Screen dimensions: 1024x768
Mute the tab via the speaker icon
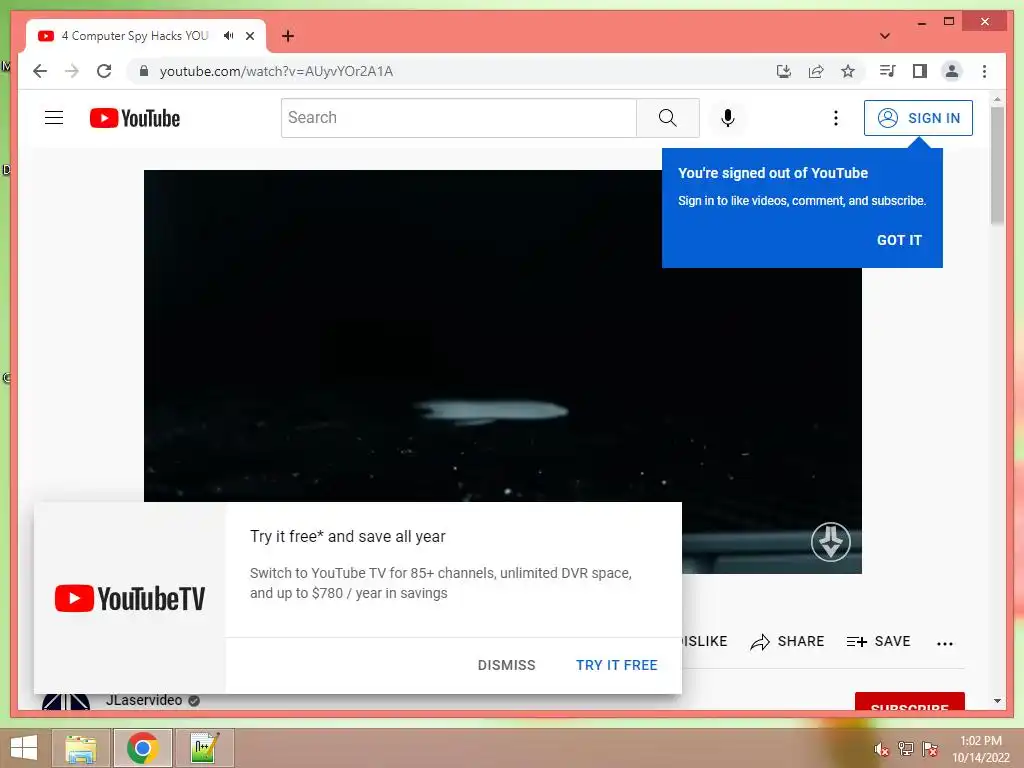point(229,35)
